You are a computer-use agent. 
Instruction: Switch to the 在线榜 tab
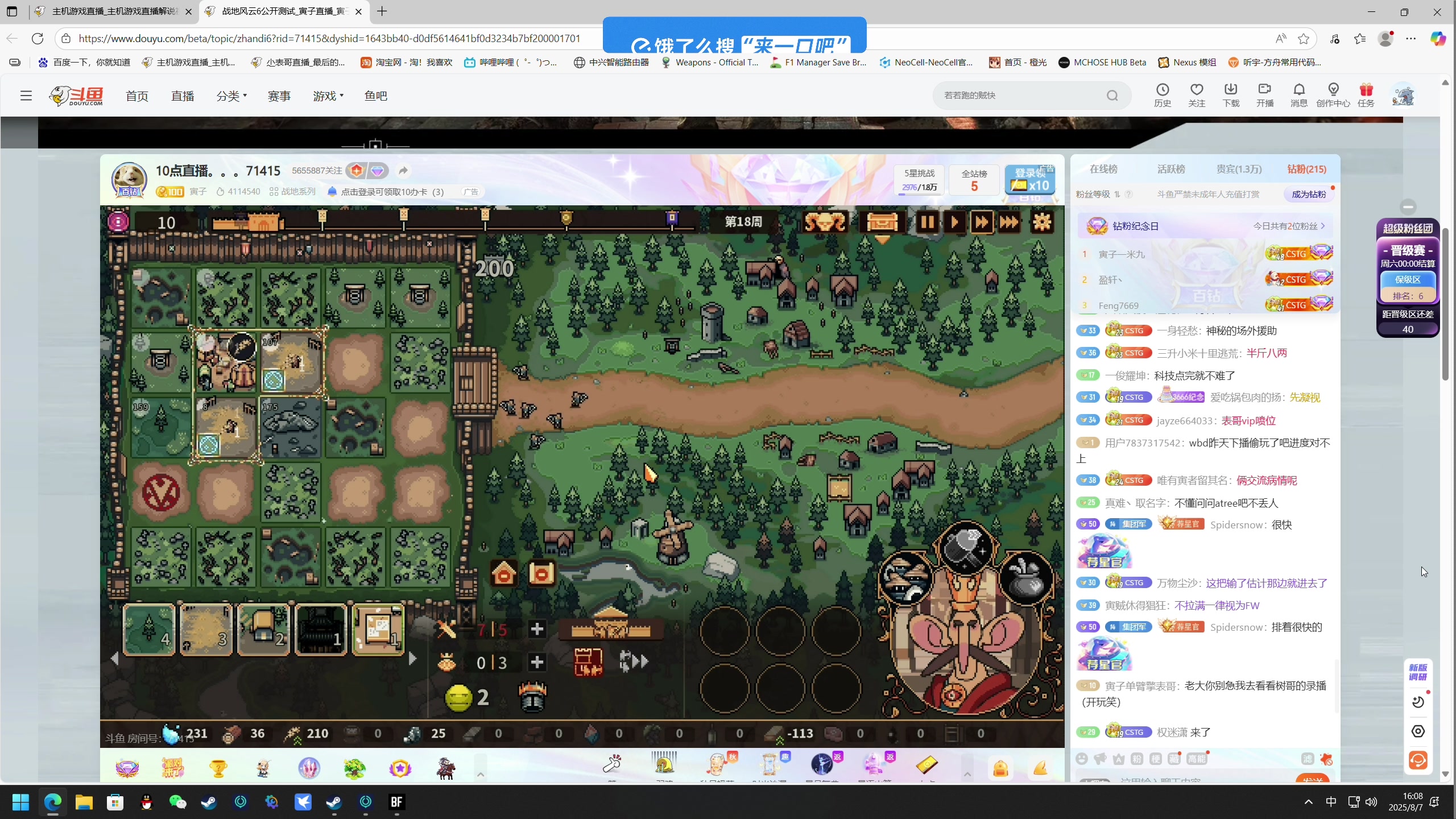(1103, 169)
